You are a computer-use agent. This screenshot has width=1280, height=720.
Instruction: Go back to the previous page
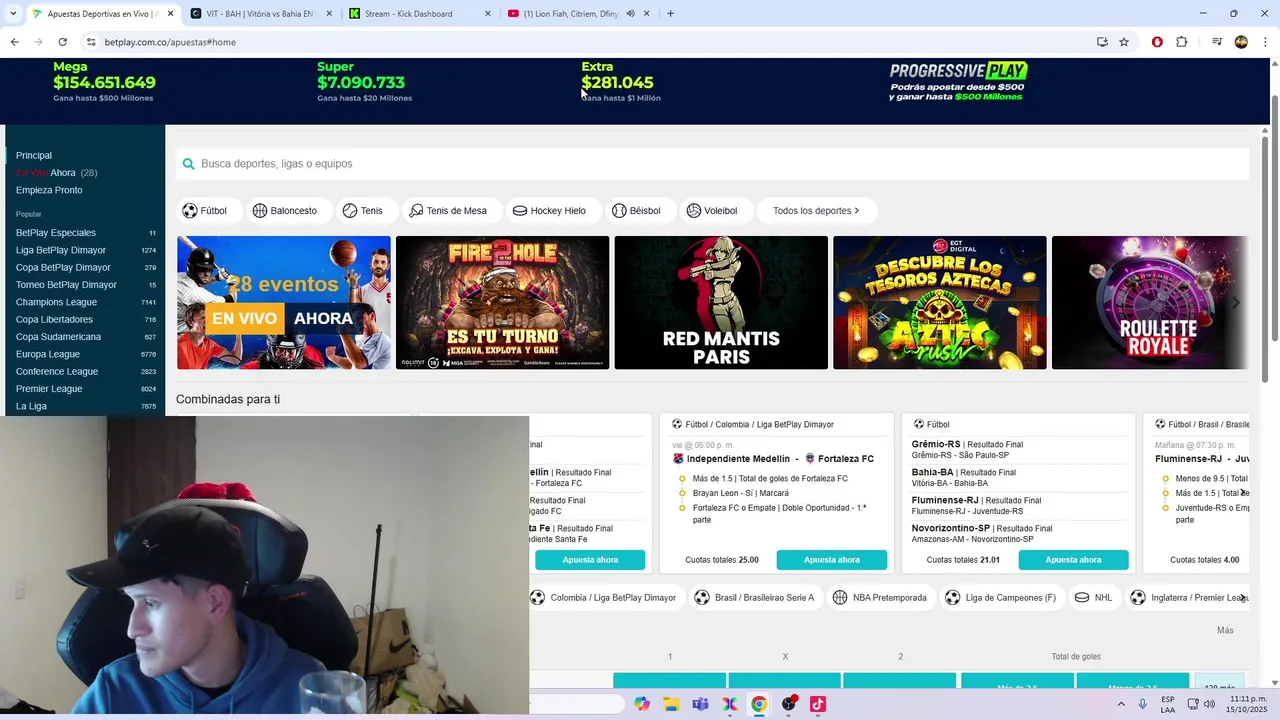[x=14, y=42]
